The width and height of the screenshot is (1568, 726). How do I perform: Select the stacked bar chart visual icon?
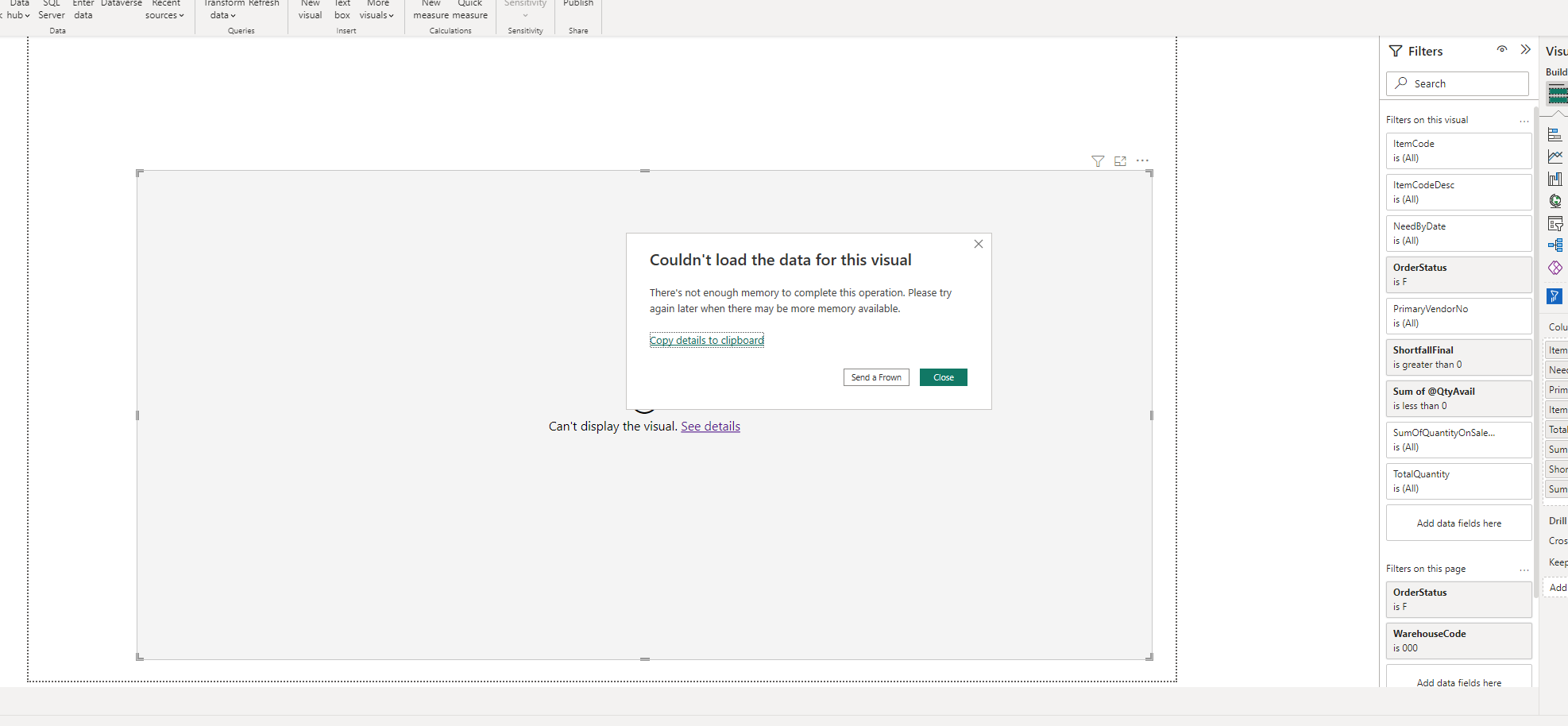[x=1555, y=134]
